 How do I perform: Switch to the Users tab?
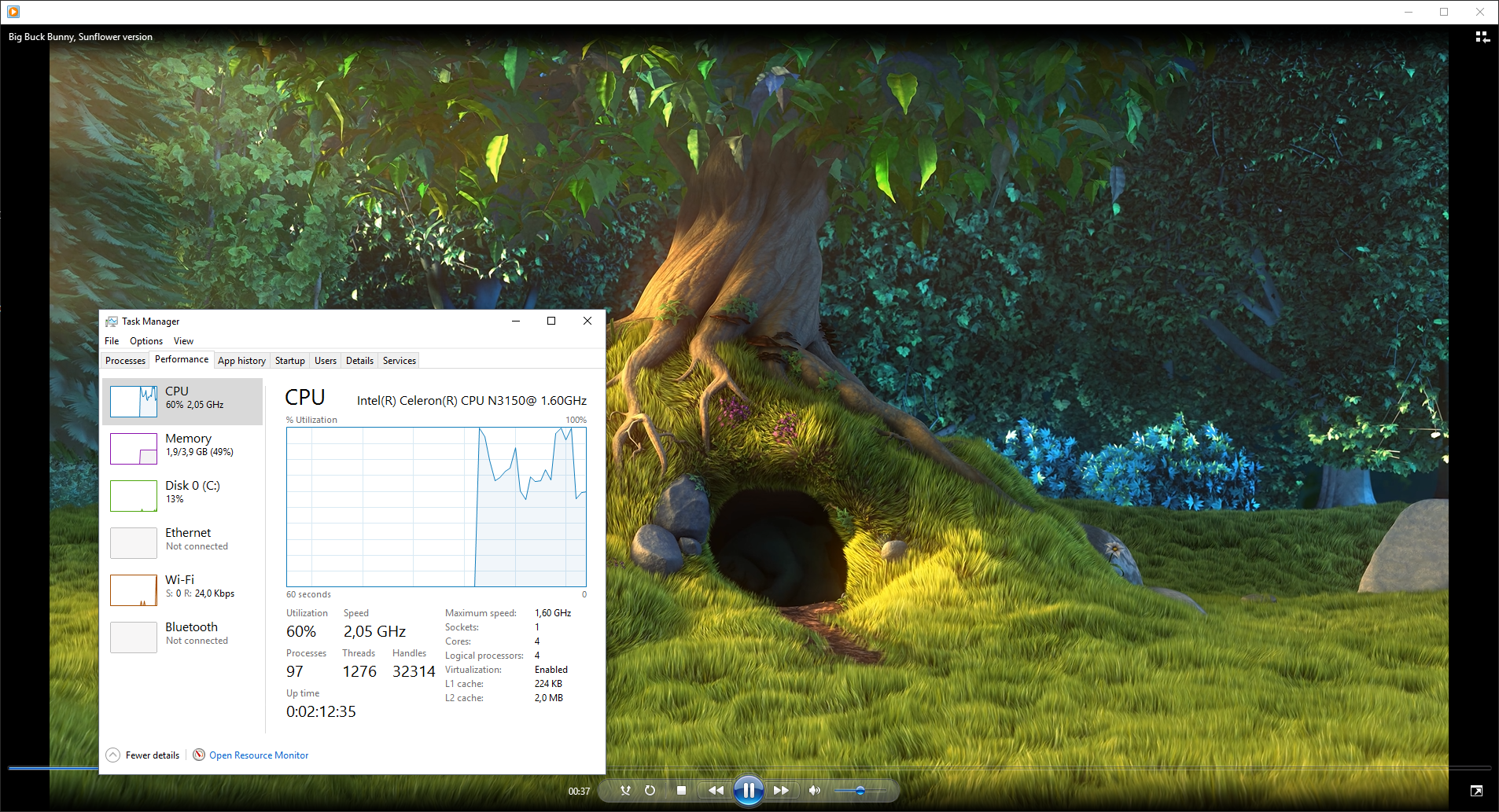tap(326, 361)
